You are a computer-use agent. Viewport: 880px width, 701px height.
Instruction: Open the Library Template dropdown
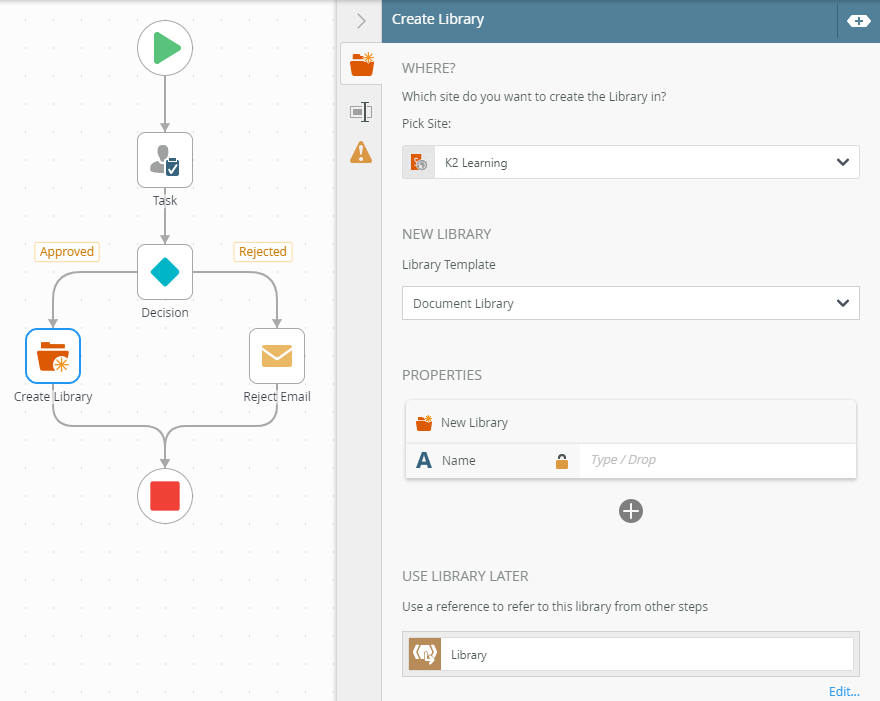842,303
